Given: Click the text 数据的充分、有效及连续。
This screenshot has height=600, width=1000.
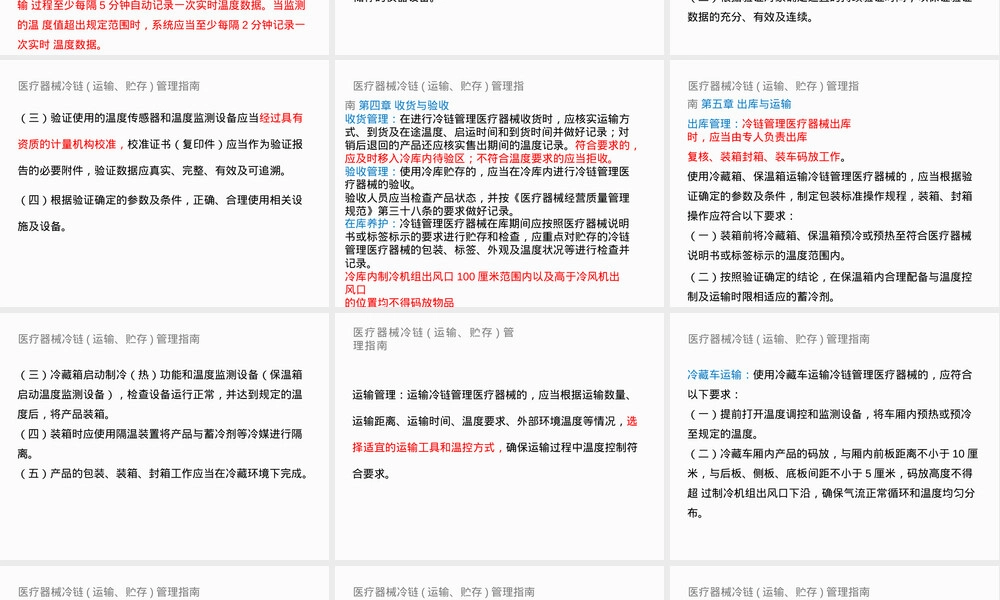Looking at the screenshot, I should click(751, 17).
